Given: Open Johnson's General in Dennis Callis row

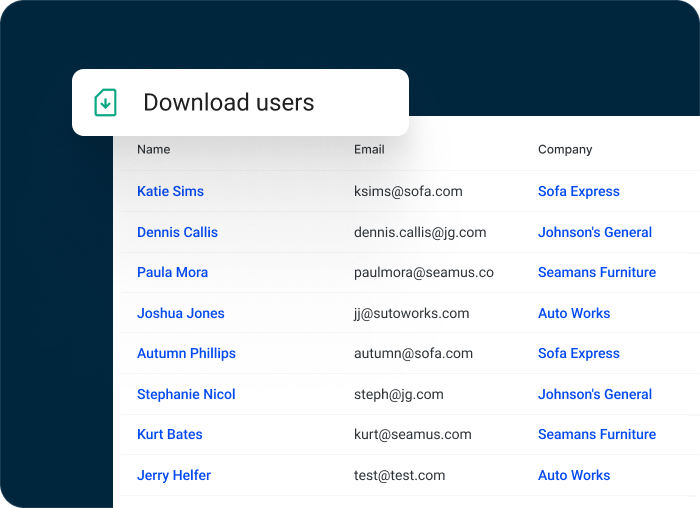Looking at the screenshot, I should point(594,232).
